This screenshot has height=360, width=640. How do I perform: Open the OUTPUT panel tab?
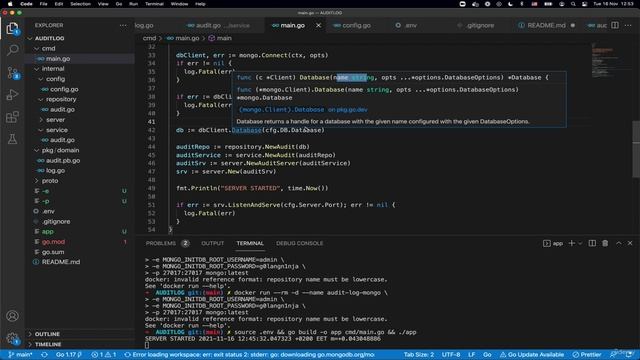click(x=213, y=243)
